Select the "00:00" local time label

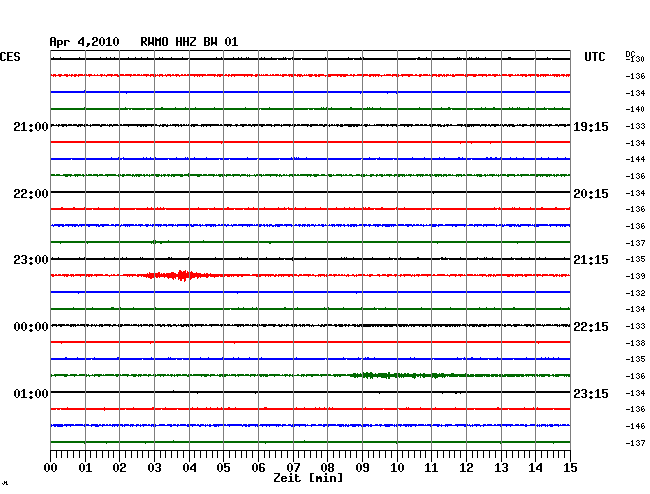(x=31, y=327)
